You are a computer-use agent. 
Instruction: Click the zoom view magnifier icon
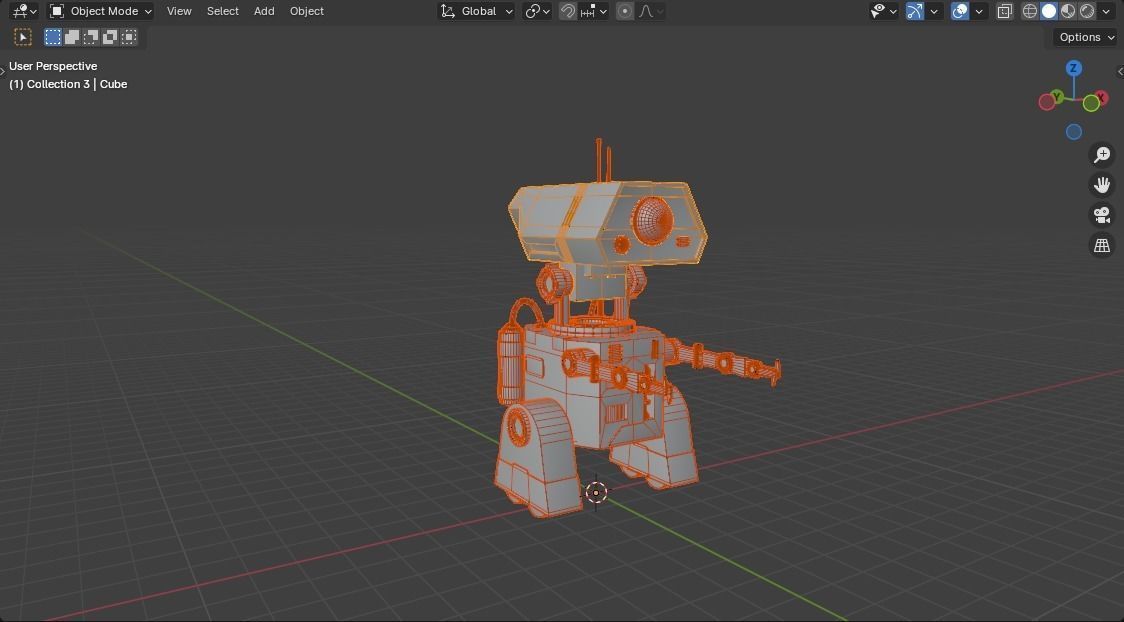(x=1102, y=154)
